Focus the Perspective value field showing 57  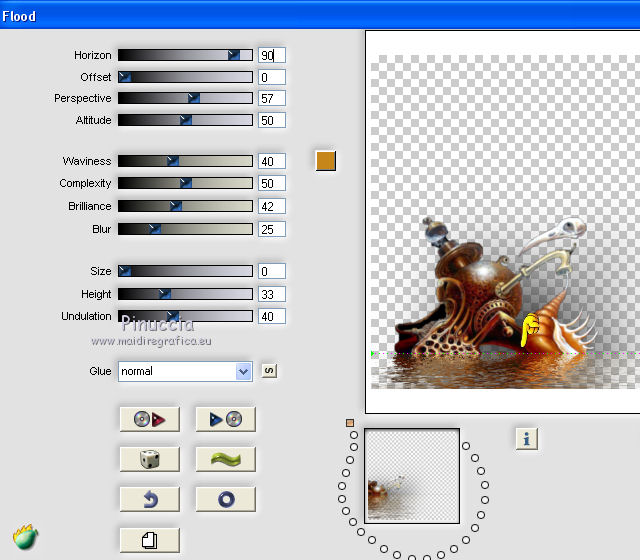tap(272, 98)
